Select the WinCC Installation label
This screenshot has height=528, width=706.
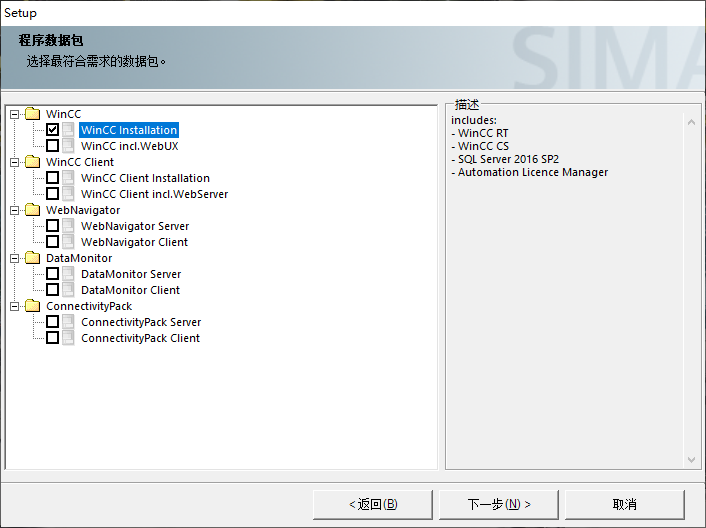[x=129, y=130]
